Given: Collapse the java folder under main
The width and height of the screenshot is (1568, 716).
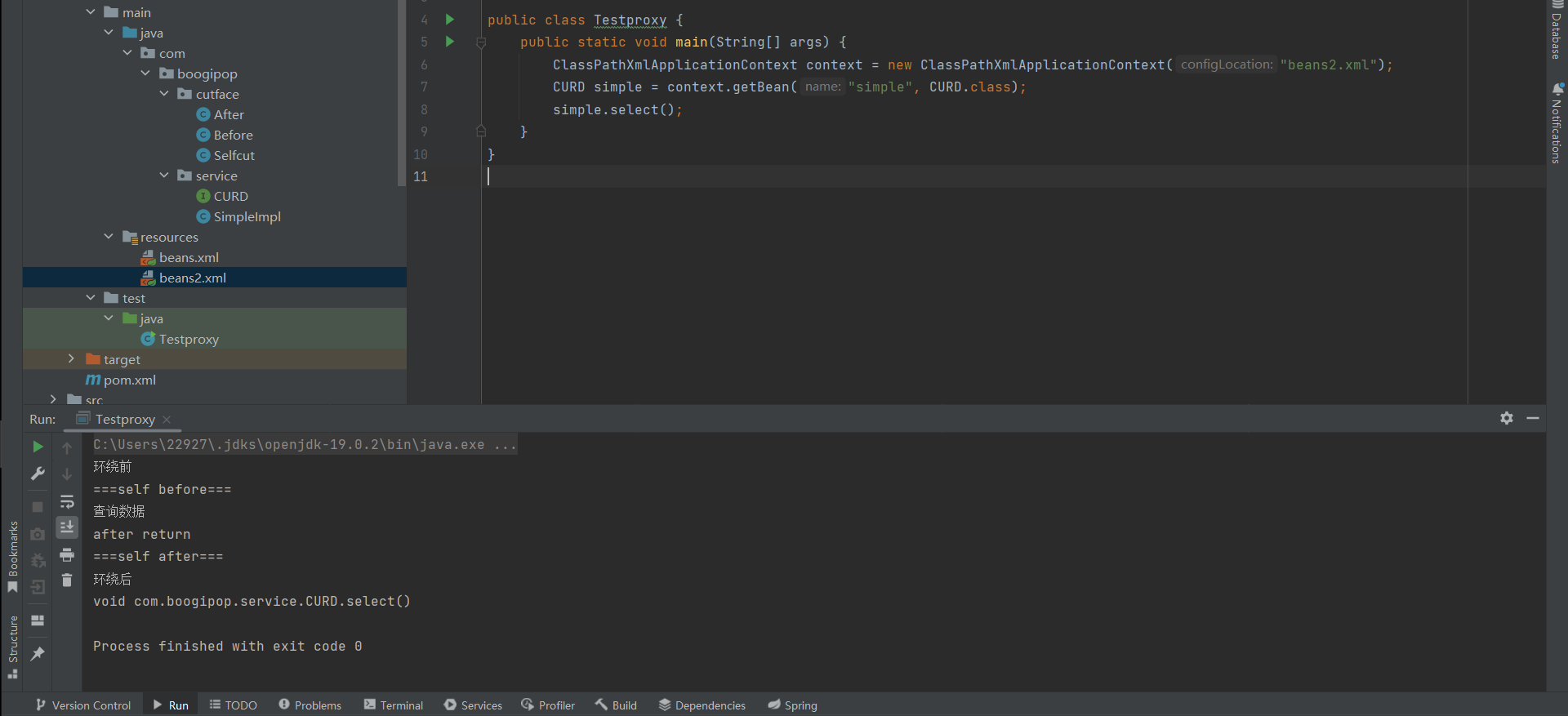Looking at the screenshot, I should pyautogui.click(x=109, y=33).
